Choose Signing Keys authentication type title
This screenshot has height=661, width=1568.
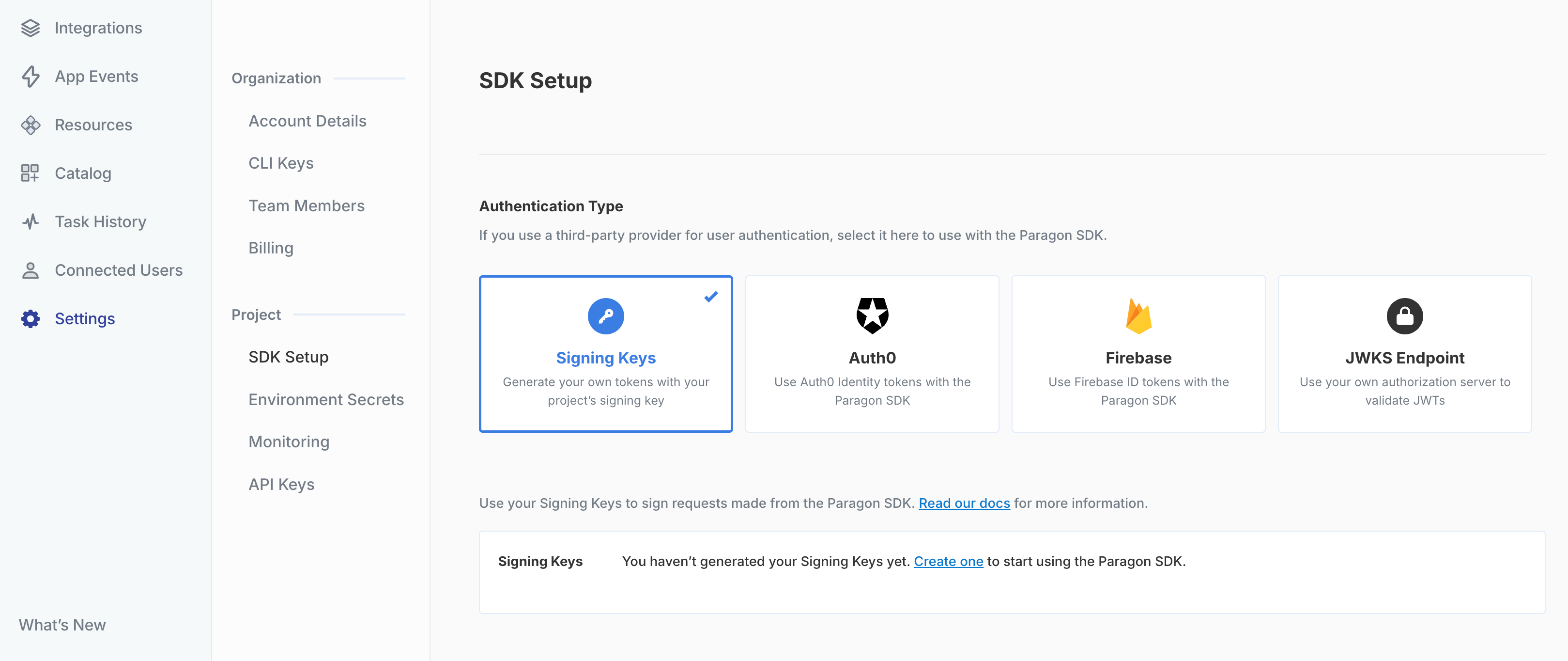[606, 358]
